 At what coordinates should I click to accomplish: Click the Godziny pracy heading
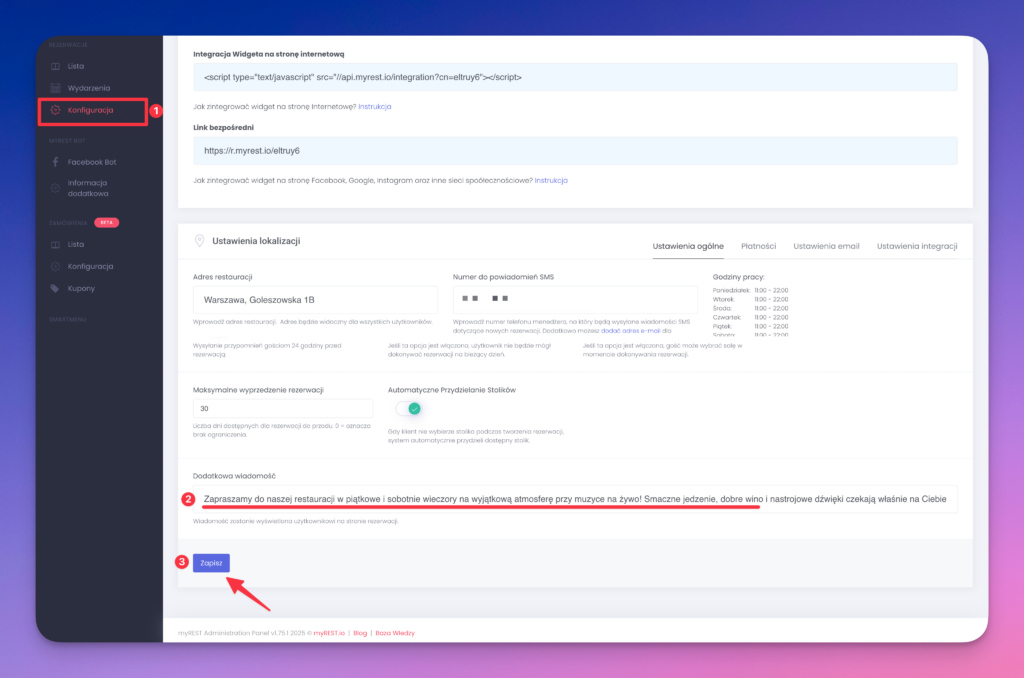point(738,277)
